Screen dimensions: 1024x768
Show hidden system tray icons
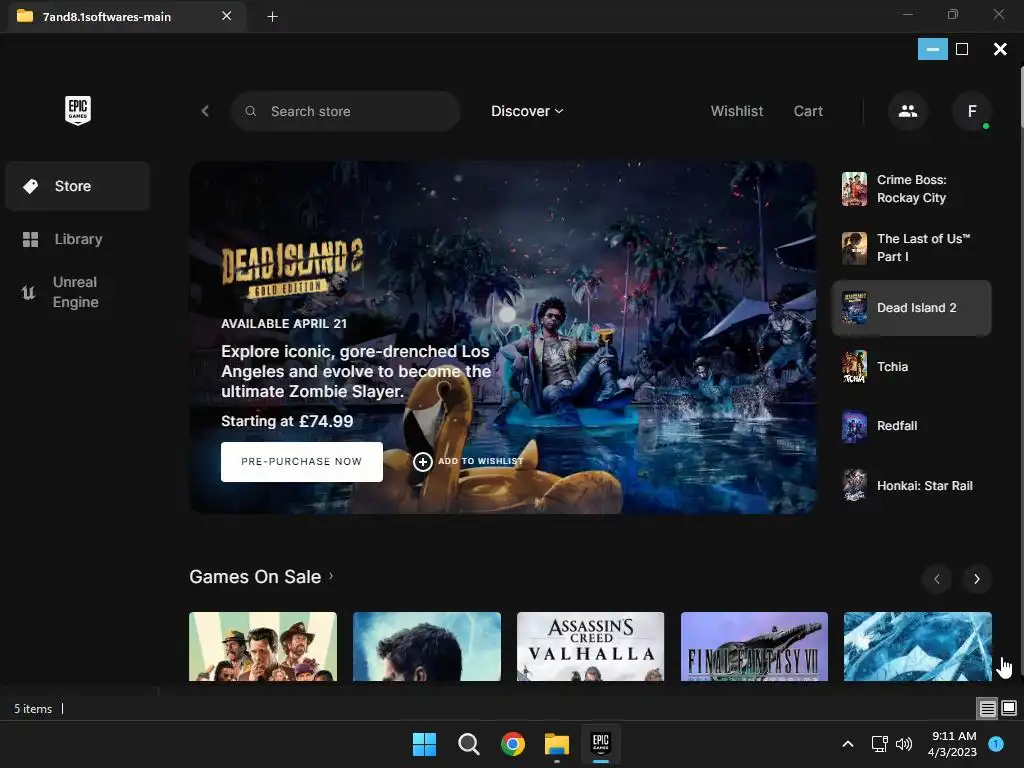click(x=848, y=744)
